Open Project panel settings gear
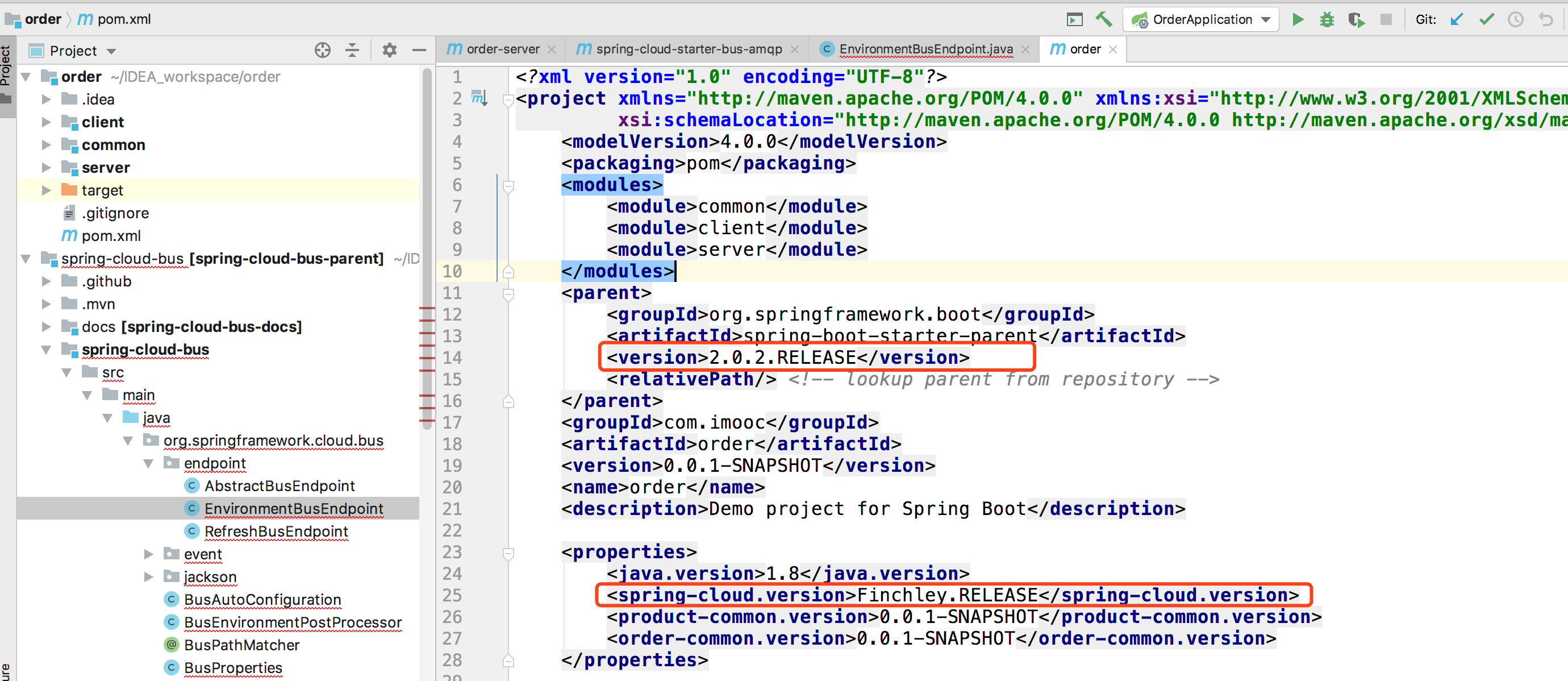The image size is (1568, 681). click(390, 50)
